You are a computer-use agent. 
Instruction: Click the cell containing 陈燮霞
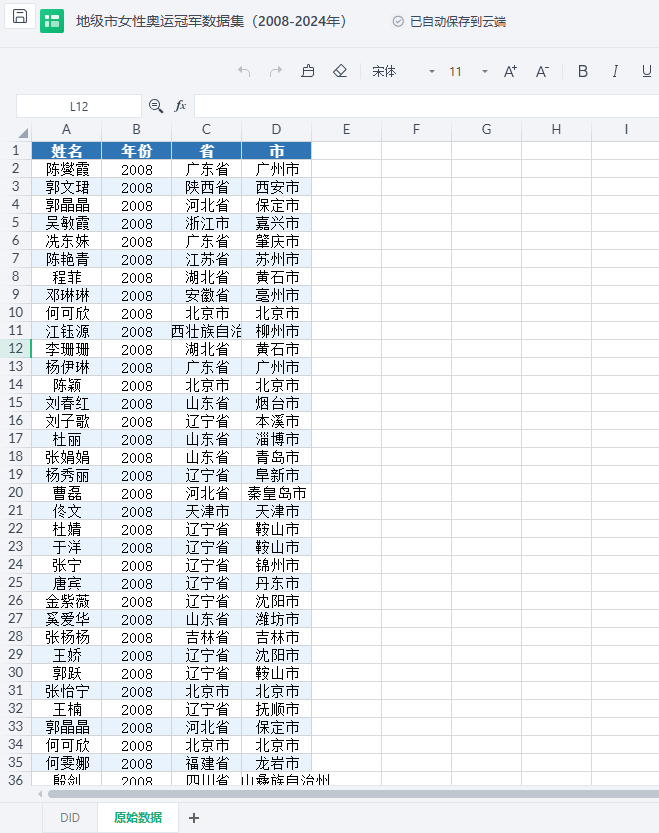[x=66, y=169]
